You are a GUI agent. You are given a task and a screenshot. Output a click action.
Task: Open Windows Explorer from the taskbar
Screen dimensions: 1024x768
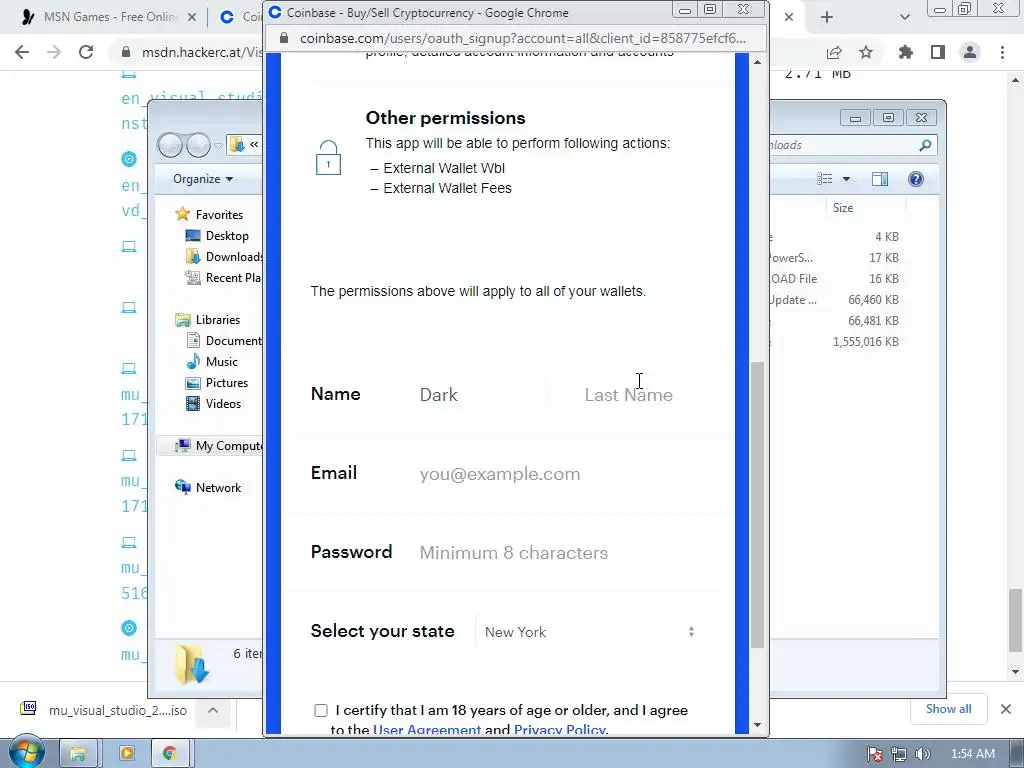click(x=78, y=754)
